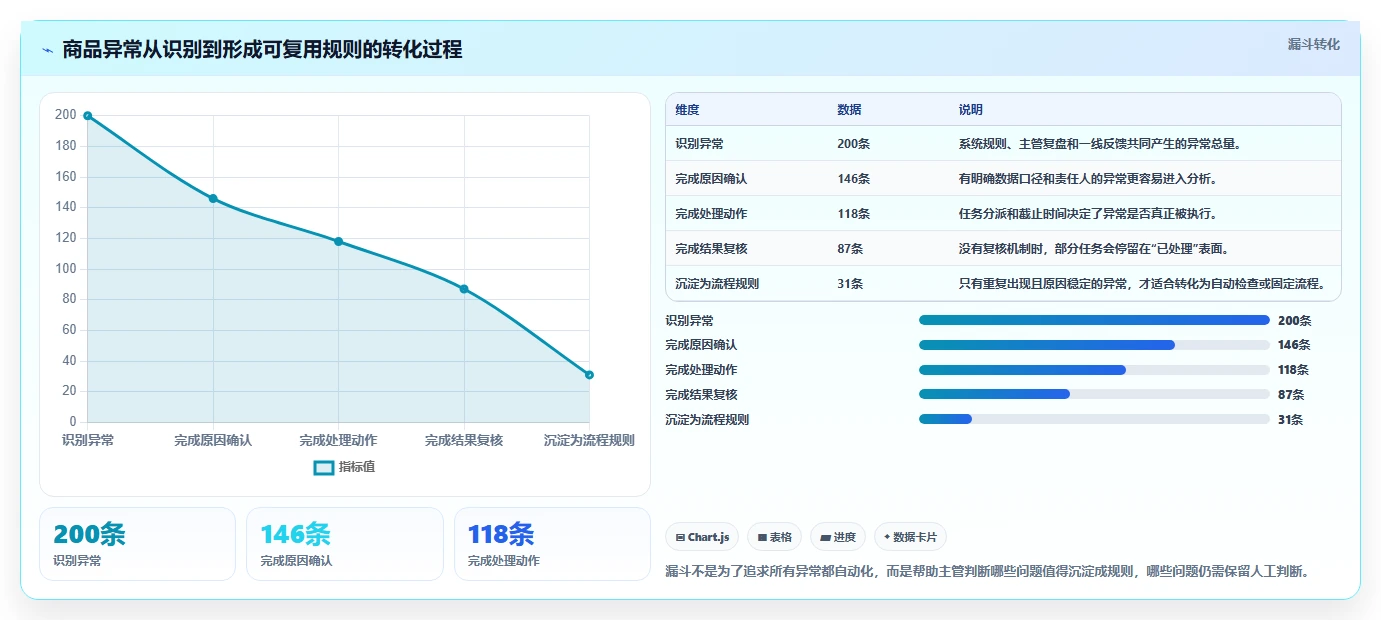This screenshot has height=620, width=1381.
Task: Click the footer note starting 漏斗不是为了追求
Action: click(987, 572)
